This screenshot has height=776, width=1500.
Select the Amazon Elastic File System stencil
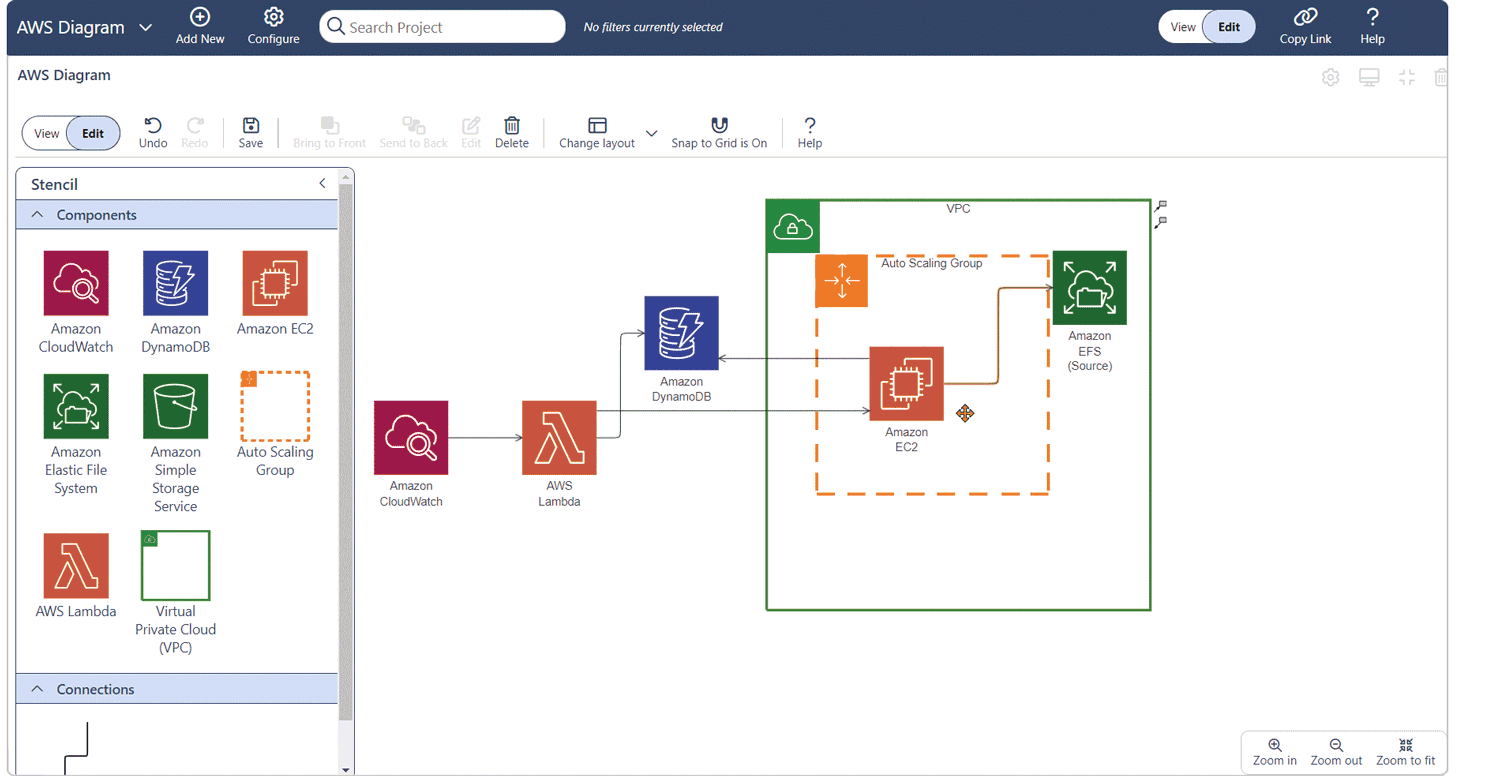(x=76, y=406)
